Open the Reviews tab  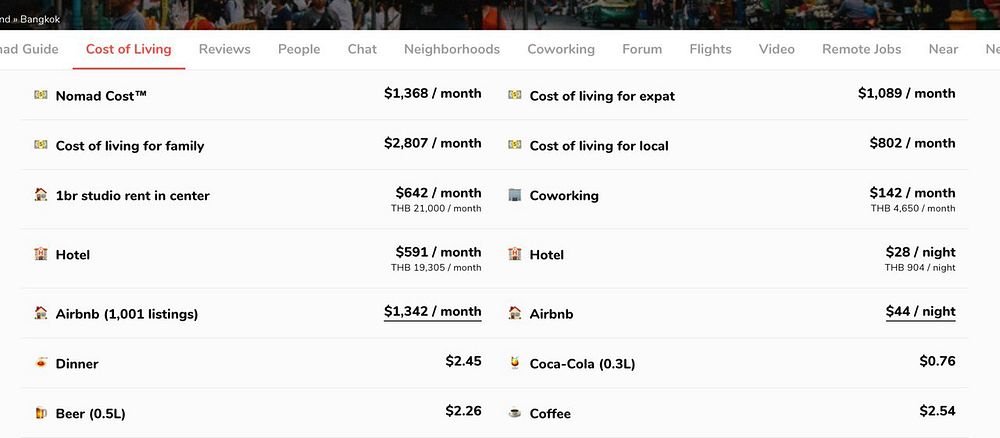click(x=225, y=49)
